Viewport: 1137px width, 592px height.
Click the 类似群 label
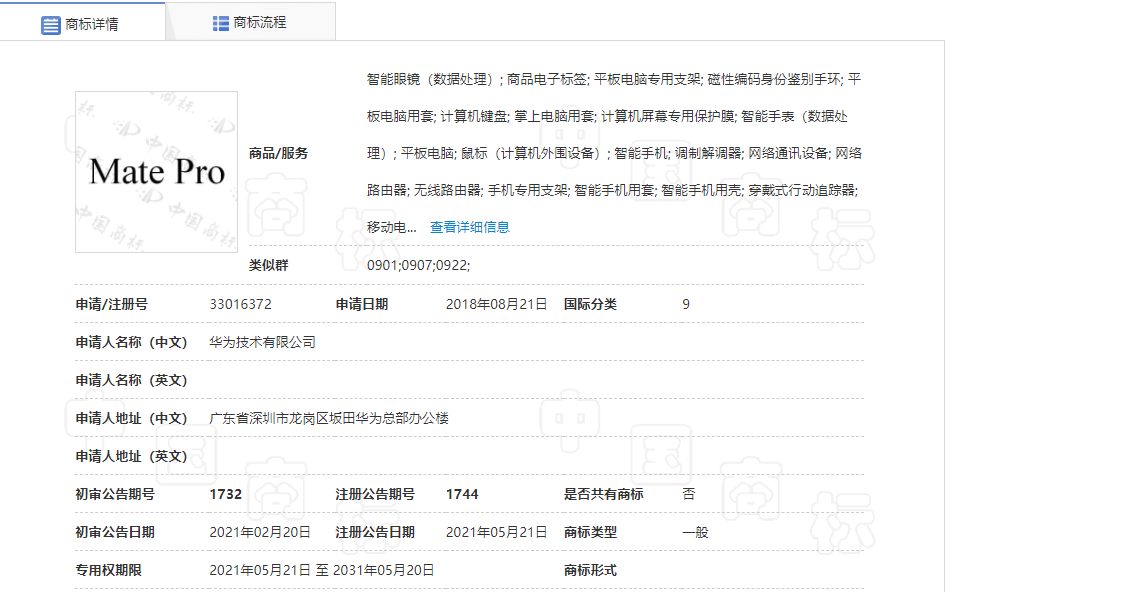pyautogui.click(x=268, y=266)
